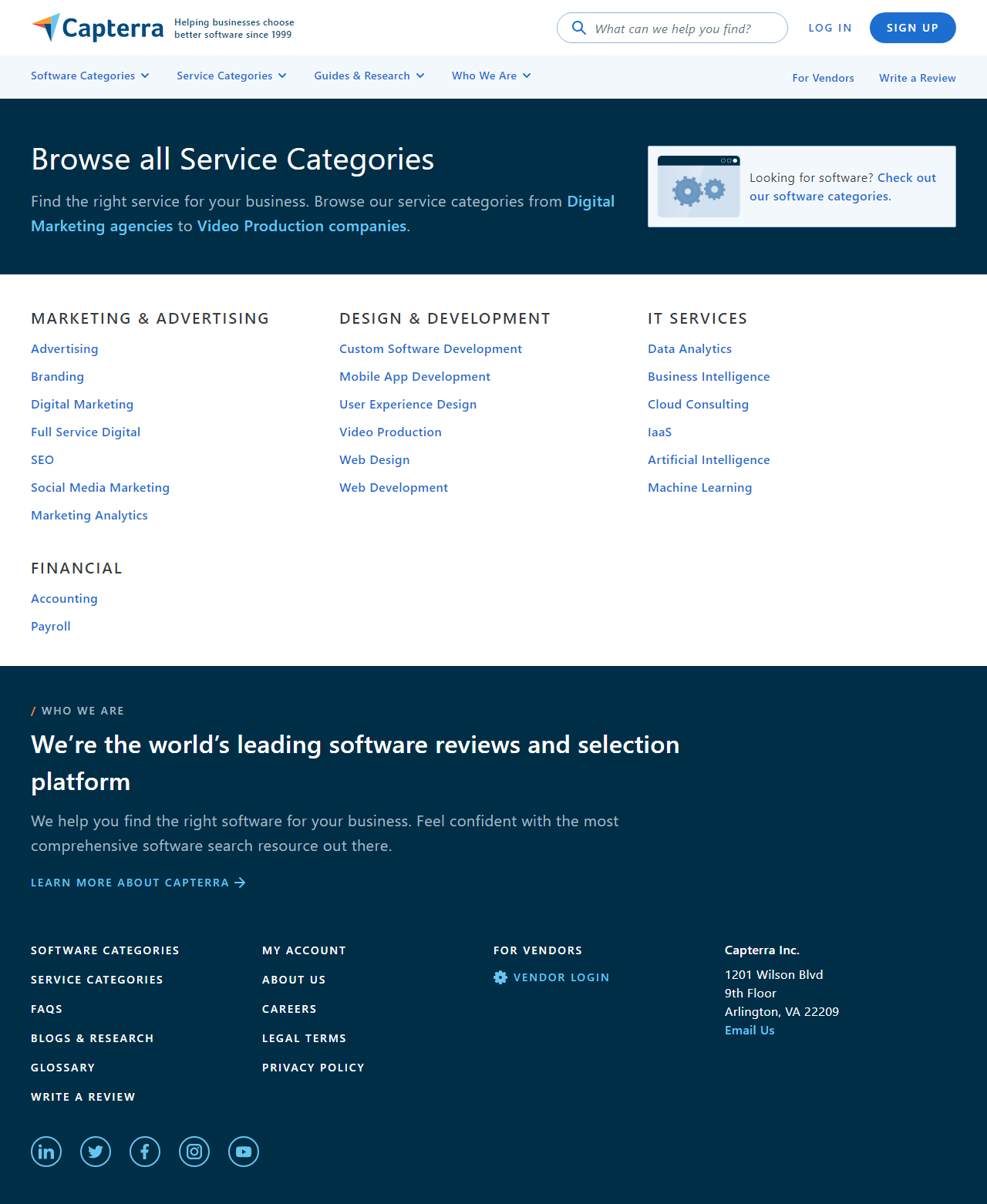987x1204 pixels.
Task: Click the search magnifier icon
Action: point(578,28)
